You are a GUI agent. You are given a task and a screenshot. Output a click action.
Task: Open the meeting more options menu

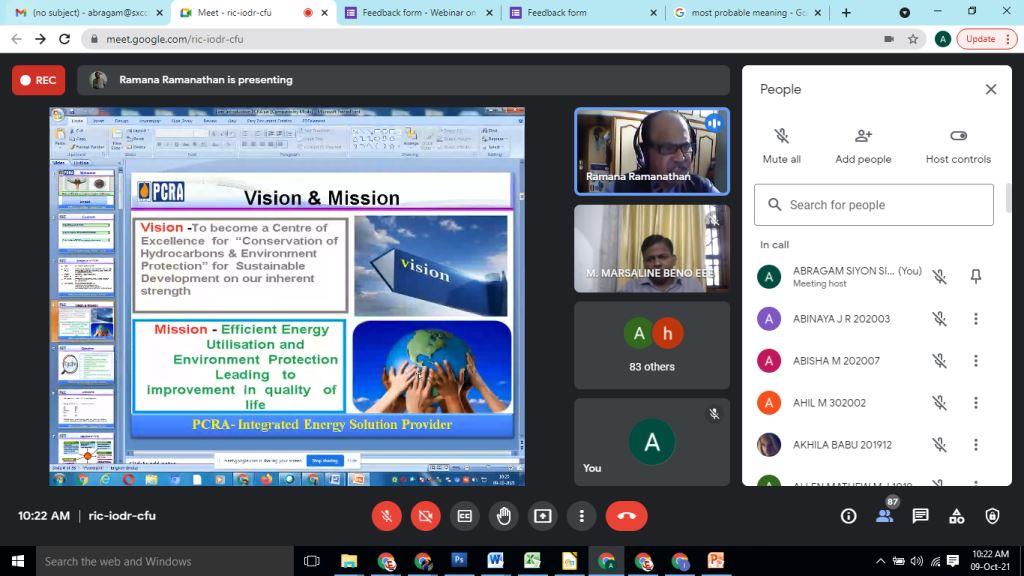581,516
